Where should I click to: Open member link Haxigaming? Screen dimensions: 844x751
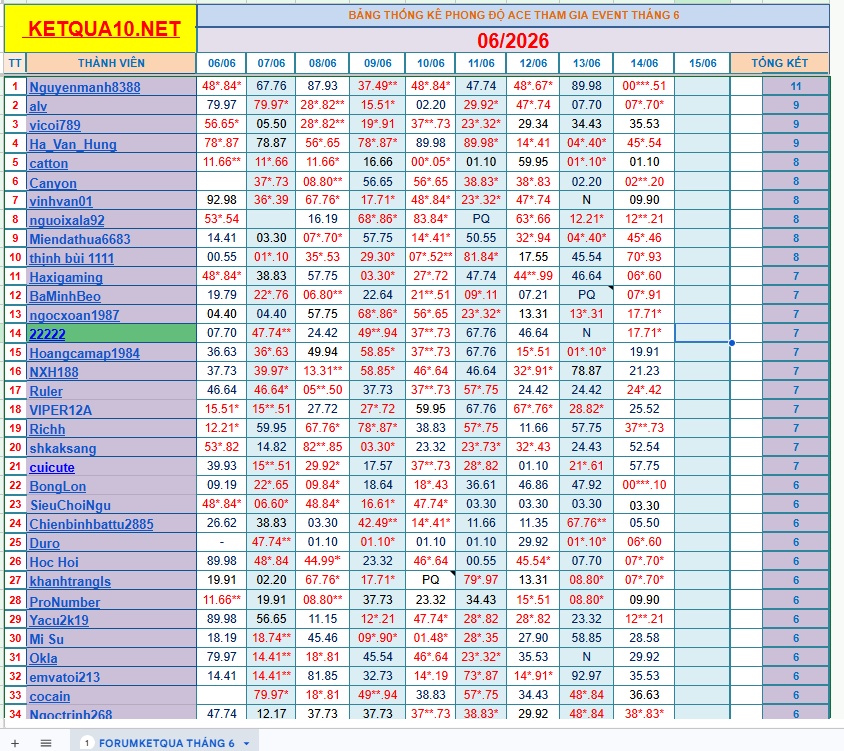click(66, 277)
